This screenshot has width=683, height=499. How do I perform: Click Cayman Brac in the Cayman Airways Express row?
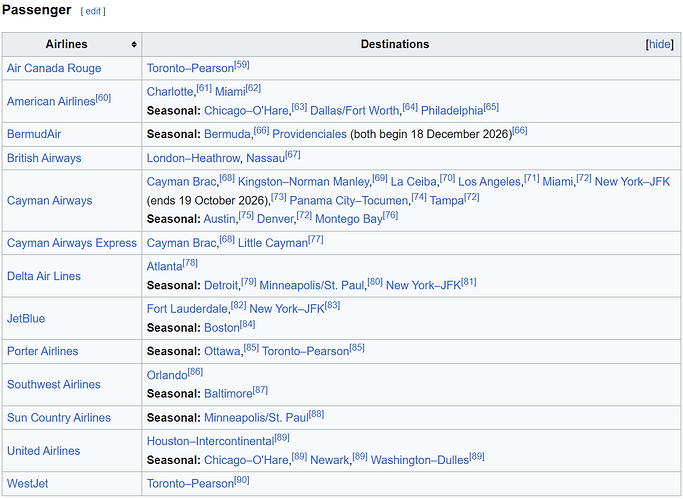click(182, 243)
